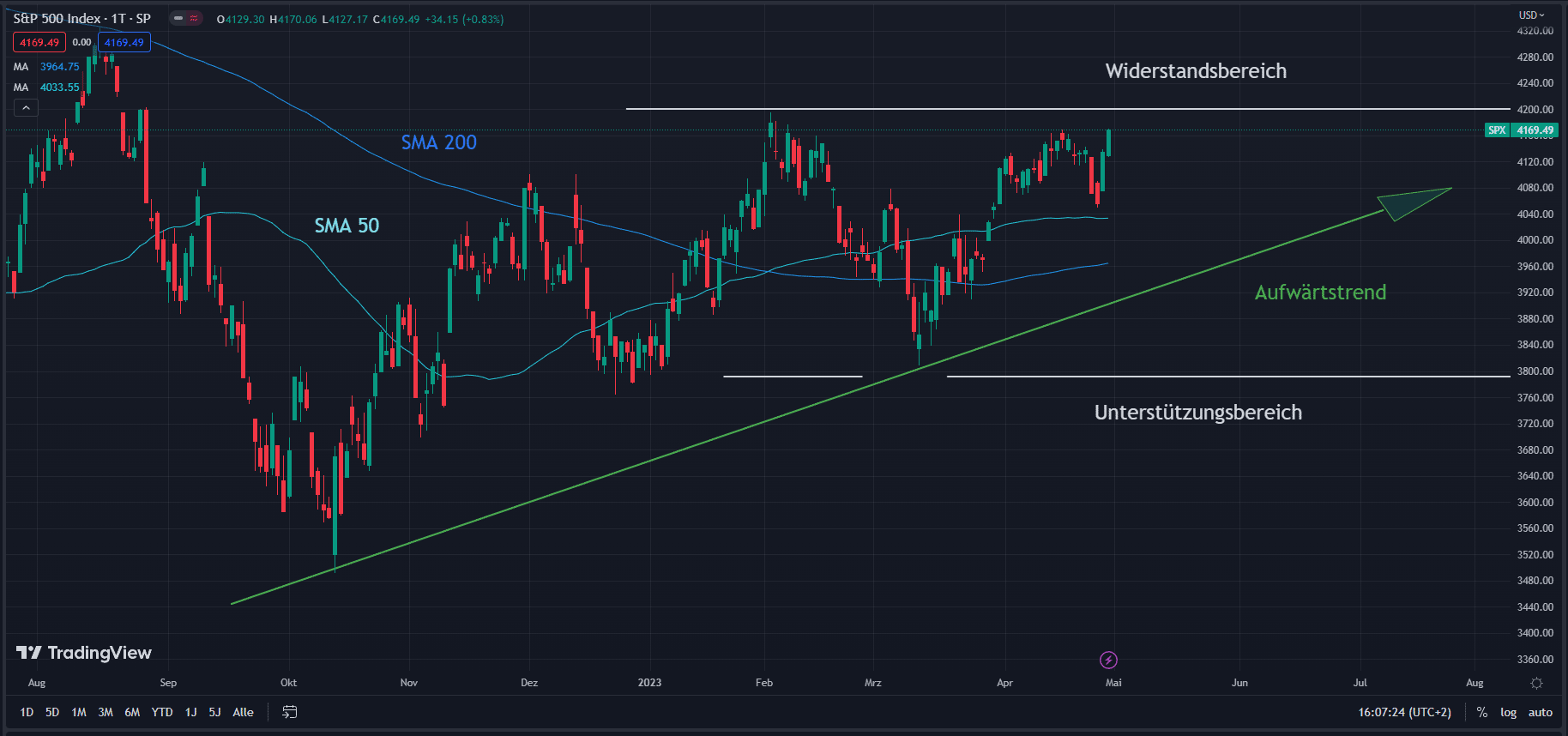1568x736 pixels.
Task: Click the Nov label on time axis
Action: (409, 683)
